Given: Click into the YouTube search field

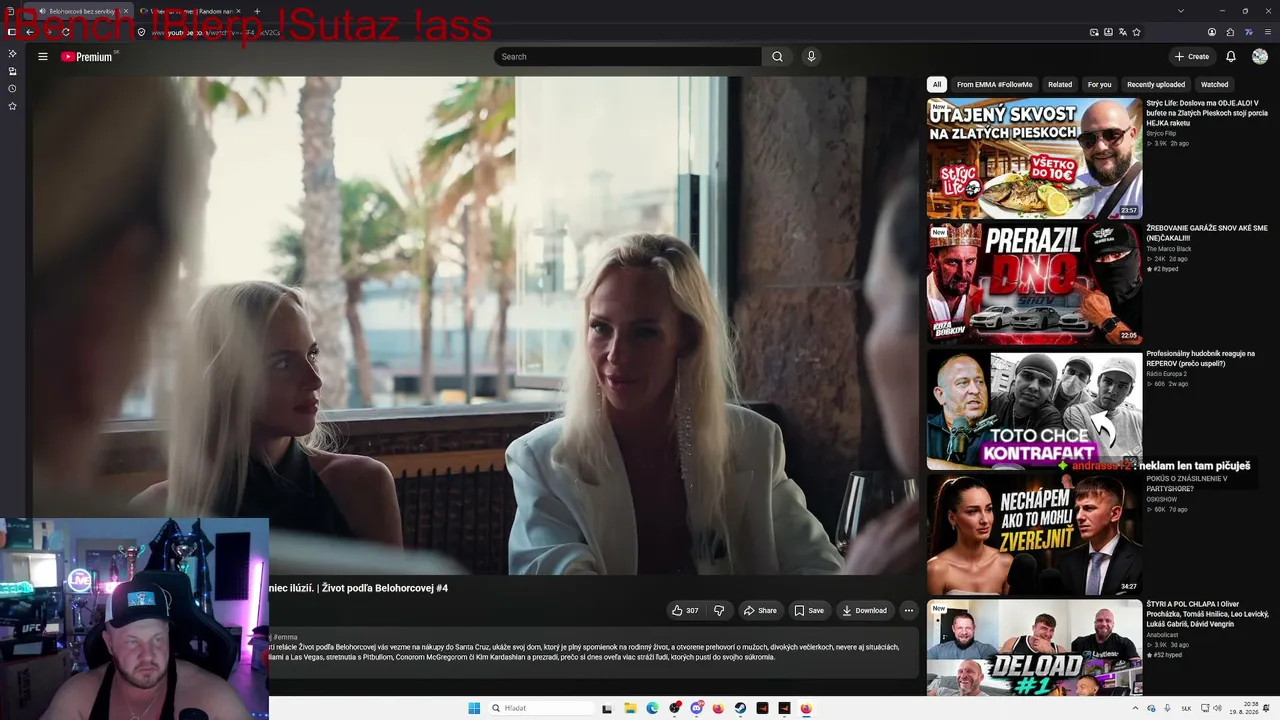Looking at the screenshot, I should (628, 57).
